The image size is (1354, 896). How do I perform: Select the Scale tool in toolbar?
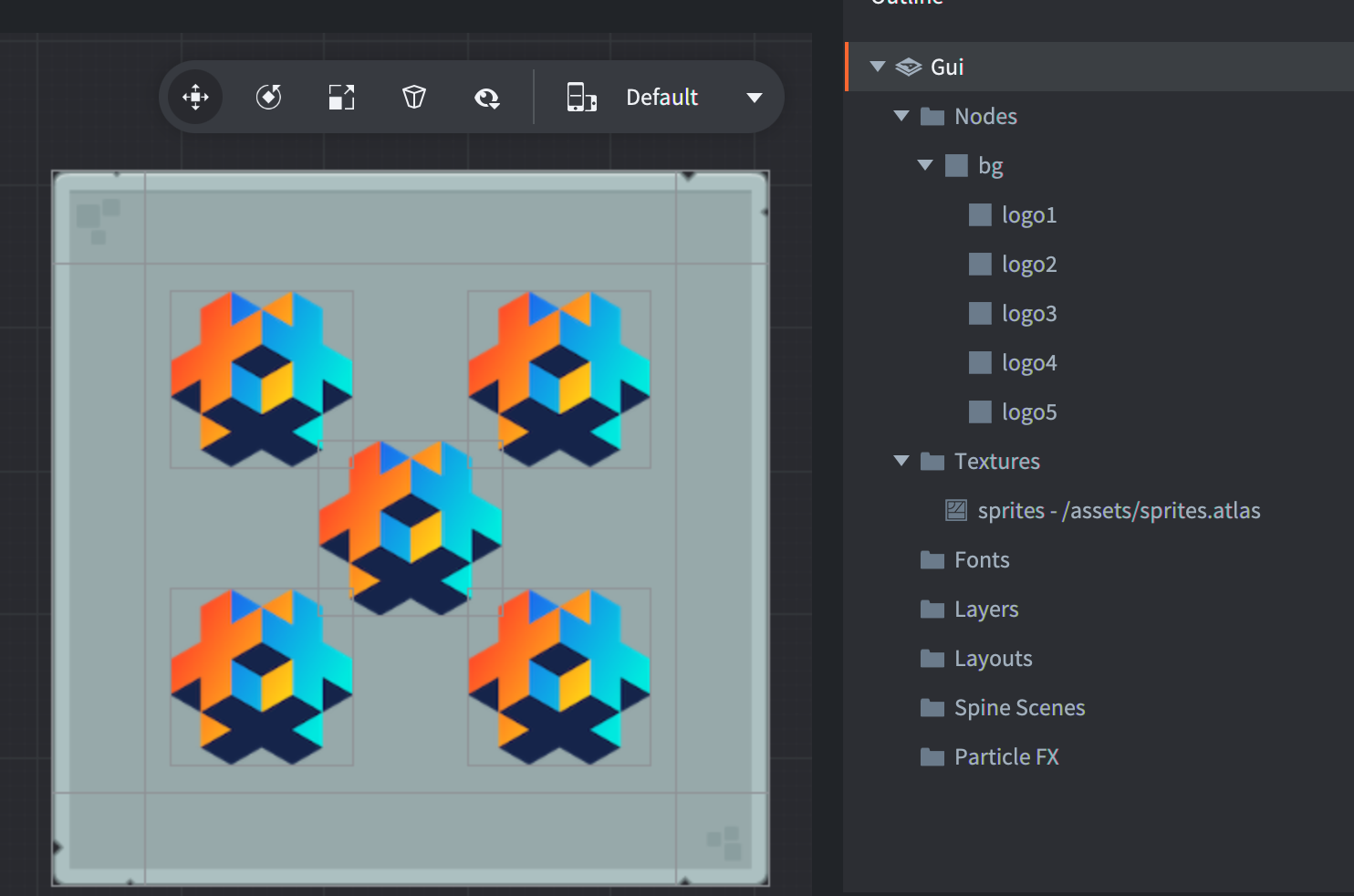tap(341, 97)
